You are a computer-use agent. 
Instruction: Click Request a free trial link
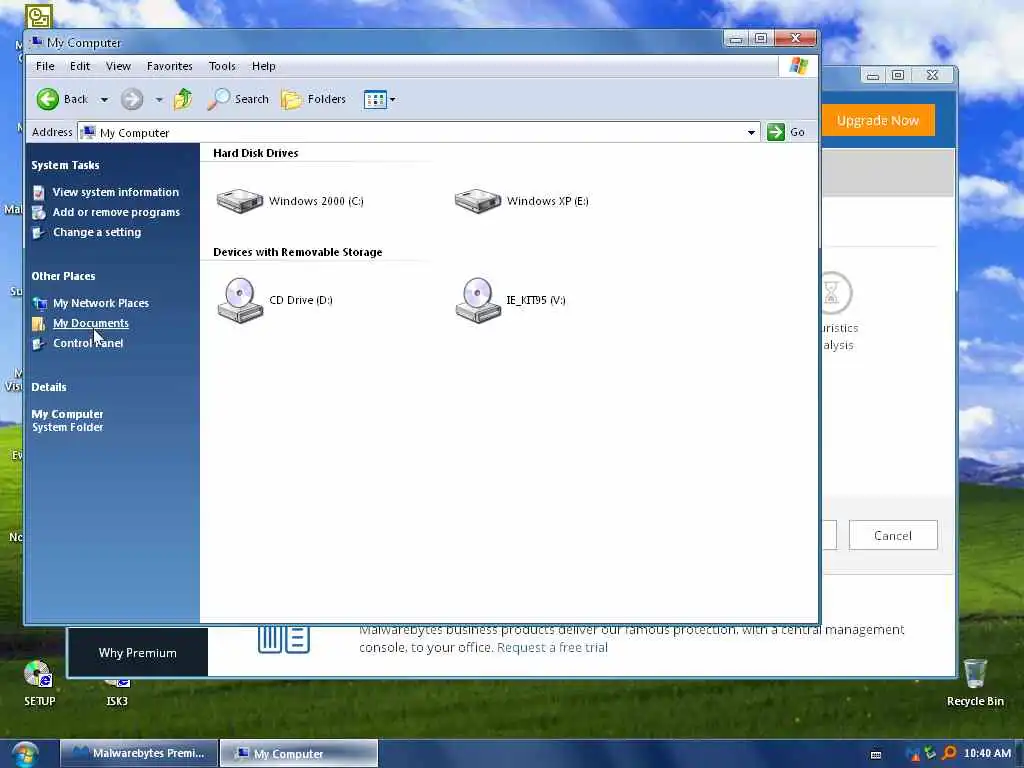(x=552, y=647)
